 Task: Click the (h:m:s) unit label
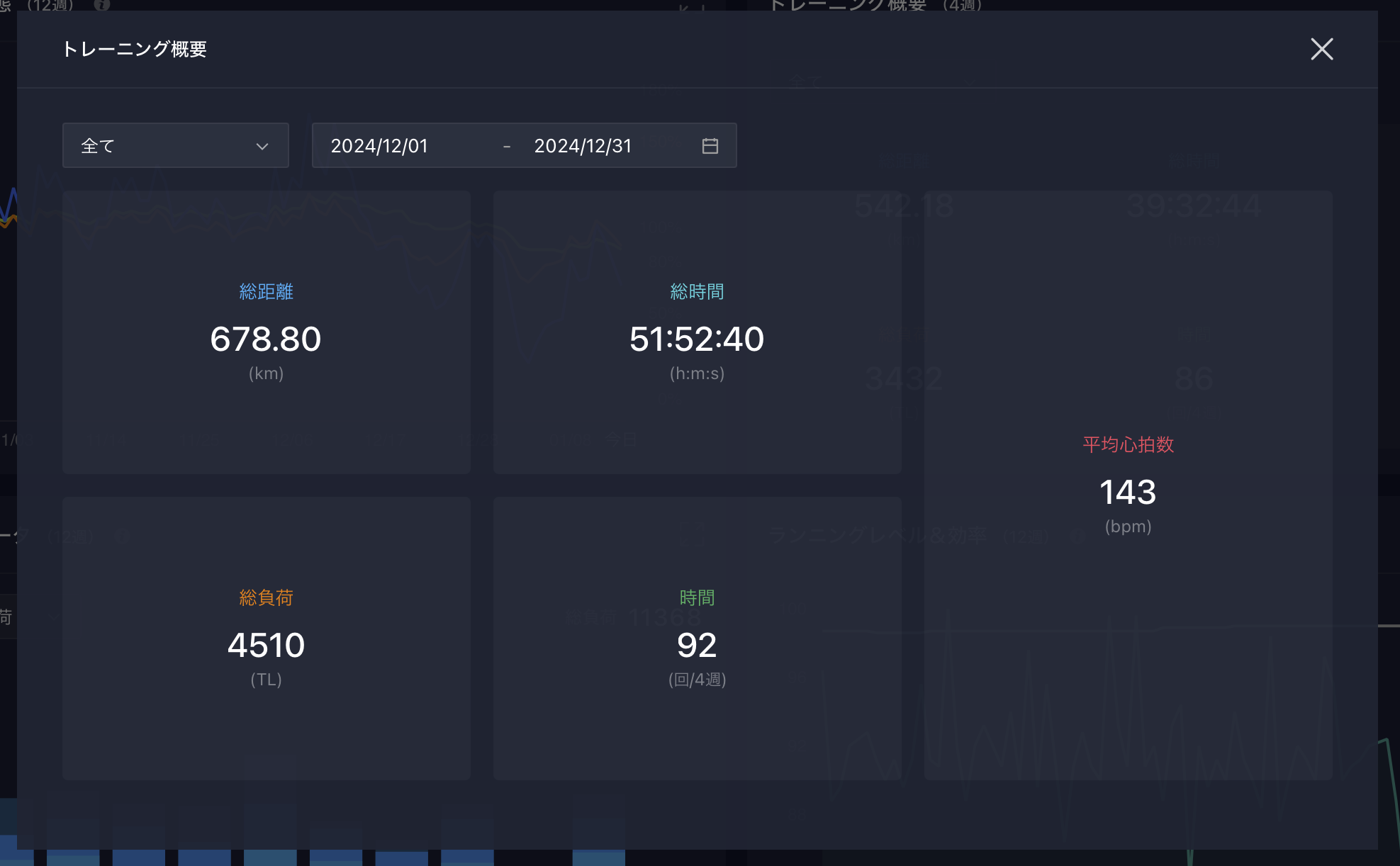pyautogui.click(x=697, y=373)
